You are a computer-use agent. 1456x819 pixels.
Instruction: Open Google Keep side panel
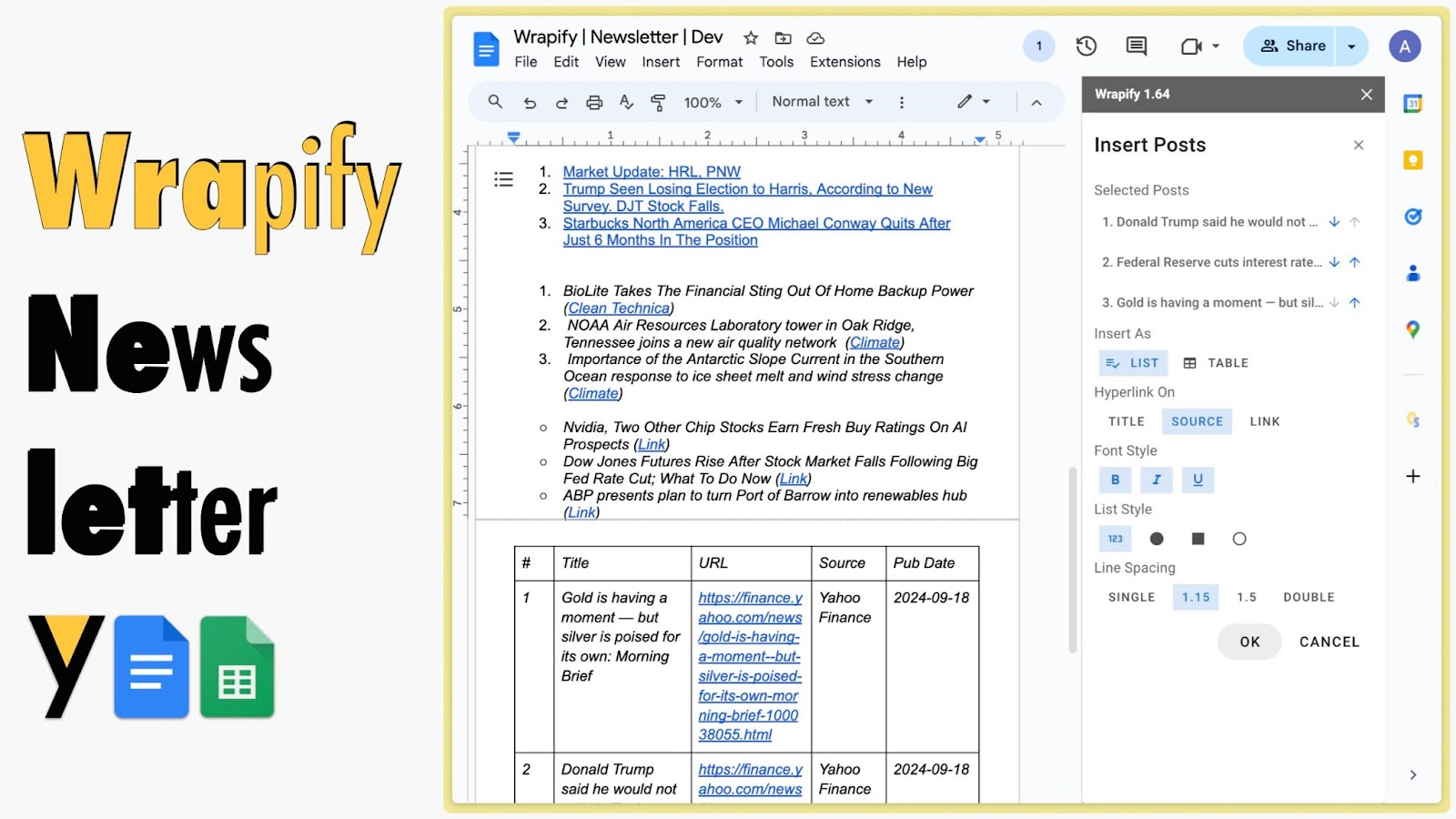[1413, 160]
